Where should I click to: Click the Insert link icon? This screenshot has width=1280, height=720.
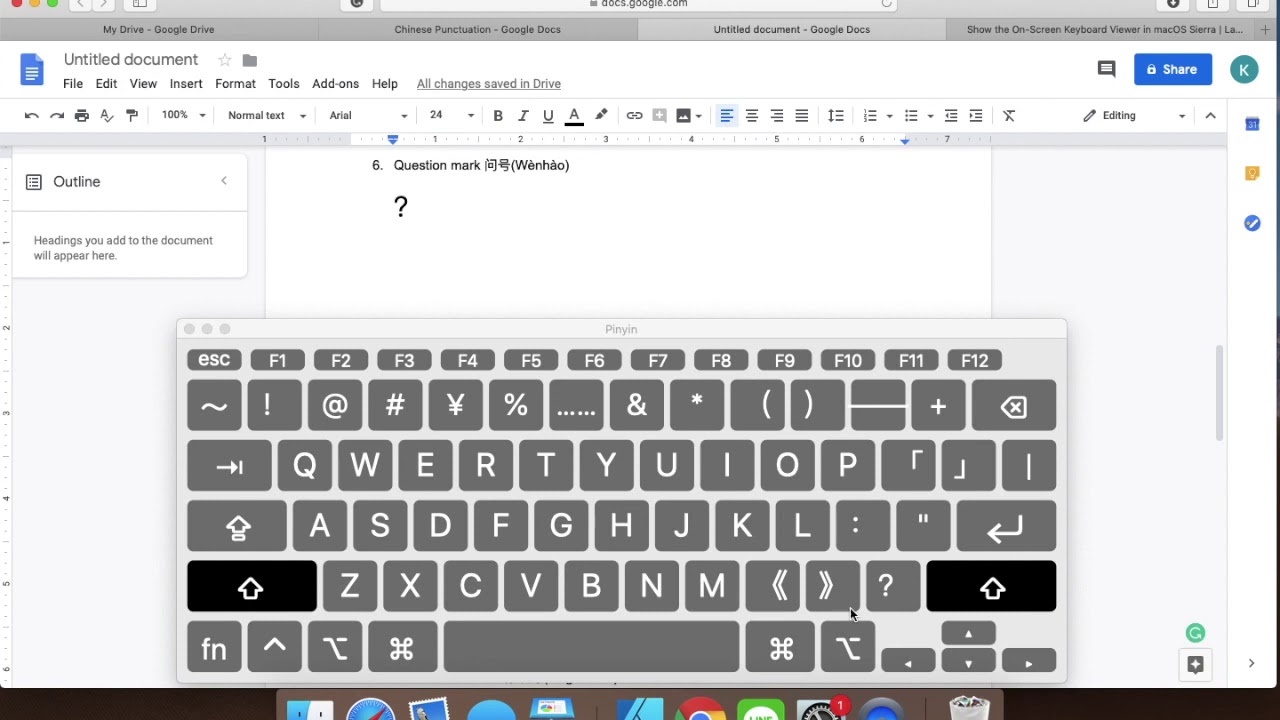pyautogui.click(x=634, y=116)
